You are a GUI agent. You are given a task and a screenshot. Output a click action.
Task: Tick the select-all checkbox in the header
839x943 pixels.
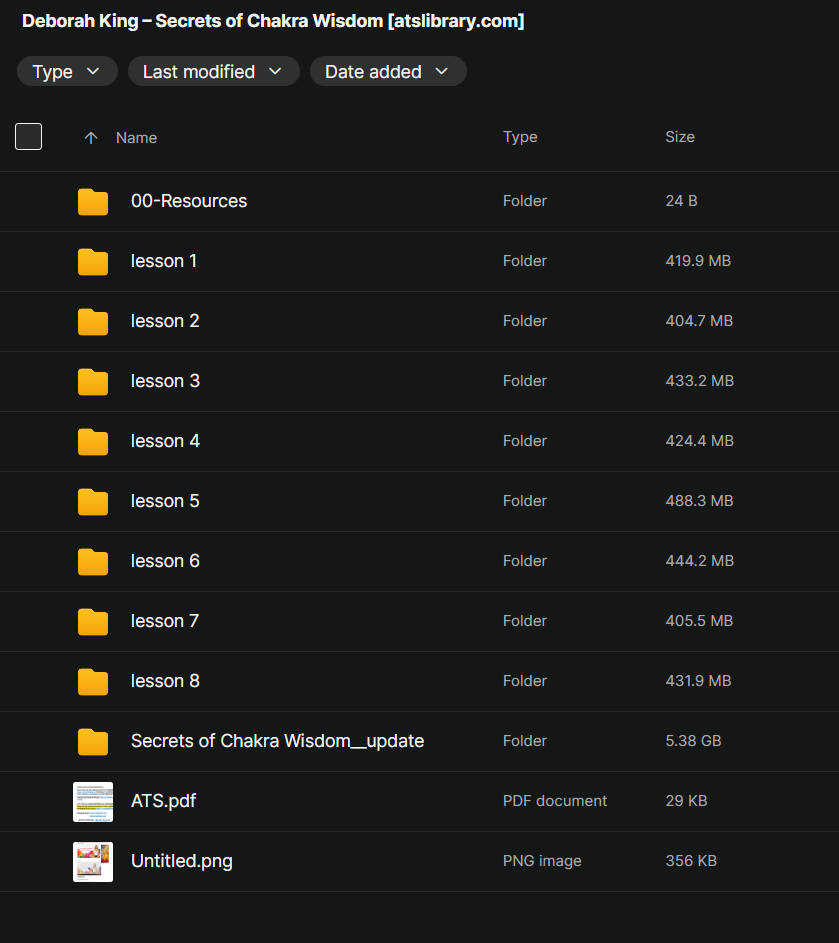[x=28, y=137]
